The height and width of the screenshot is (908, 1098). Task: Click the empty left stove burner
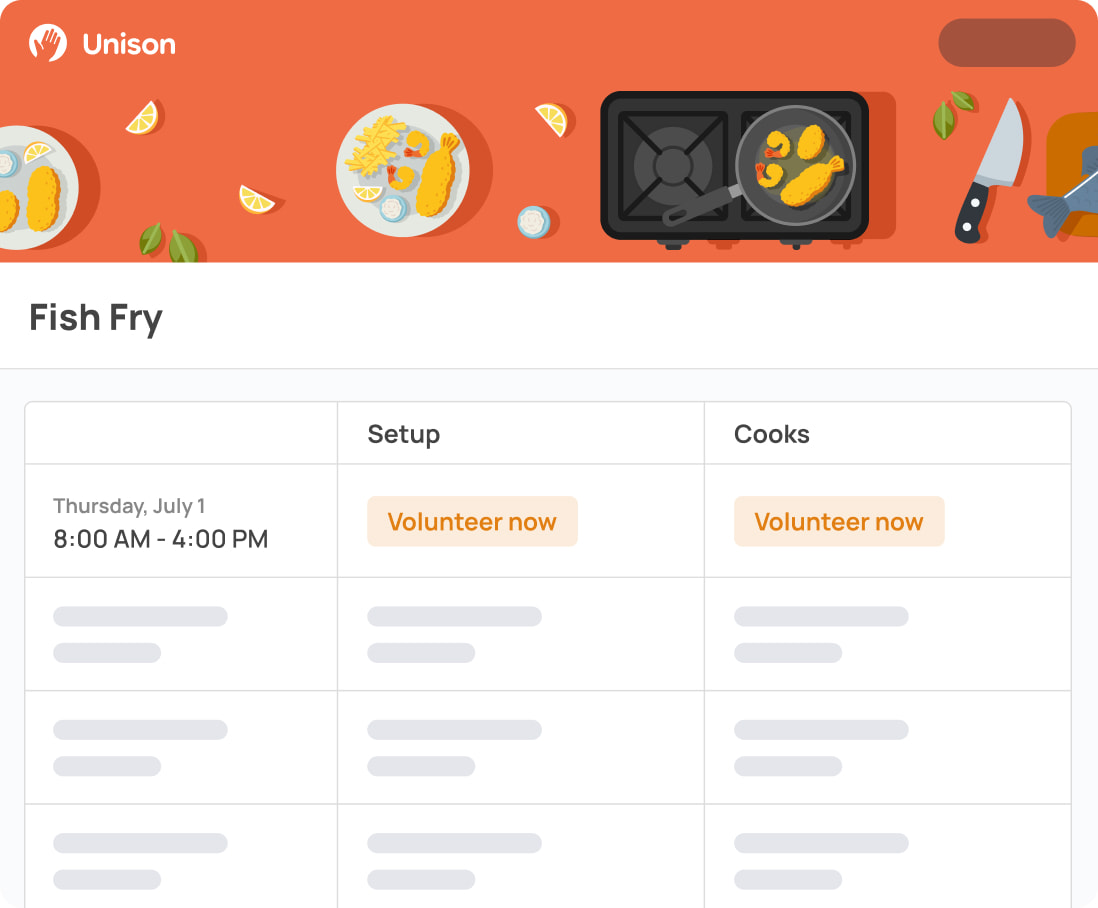tap(672, 163)
